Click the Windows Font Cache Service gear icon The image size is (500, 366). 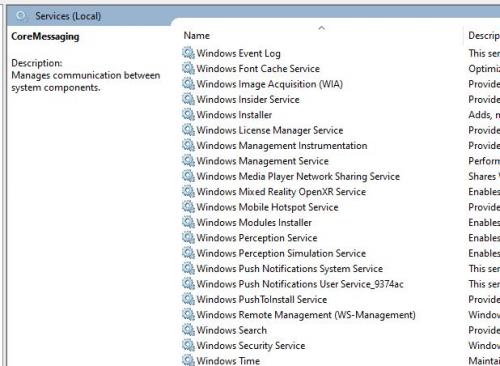[x=188, y=68]
